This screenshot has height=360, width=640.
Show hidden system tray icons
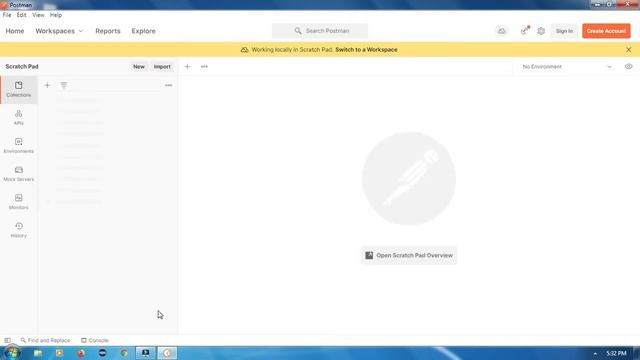(x=595, y=353)
